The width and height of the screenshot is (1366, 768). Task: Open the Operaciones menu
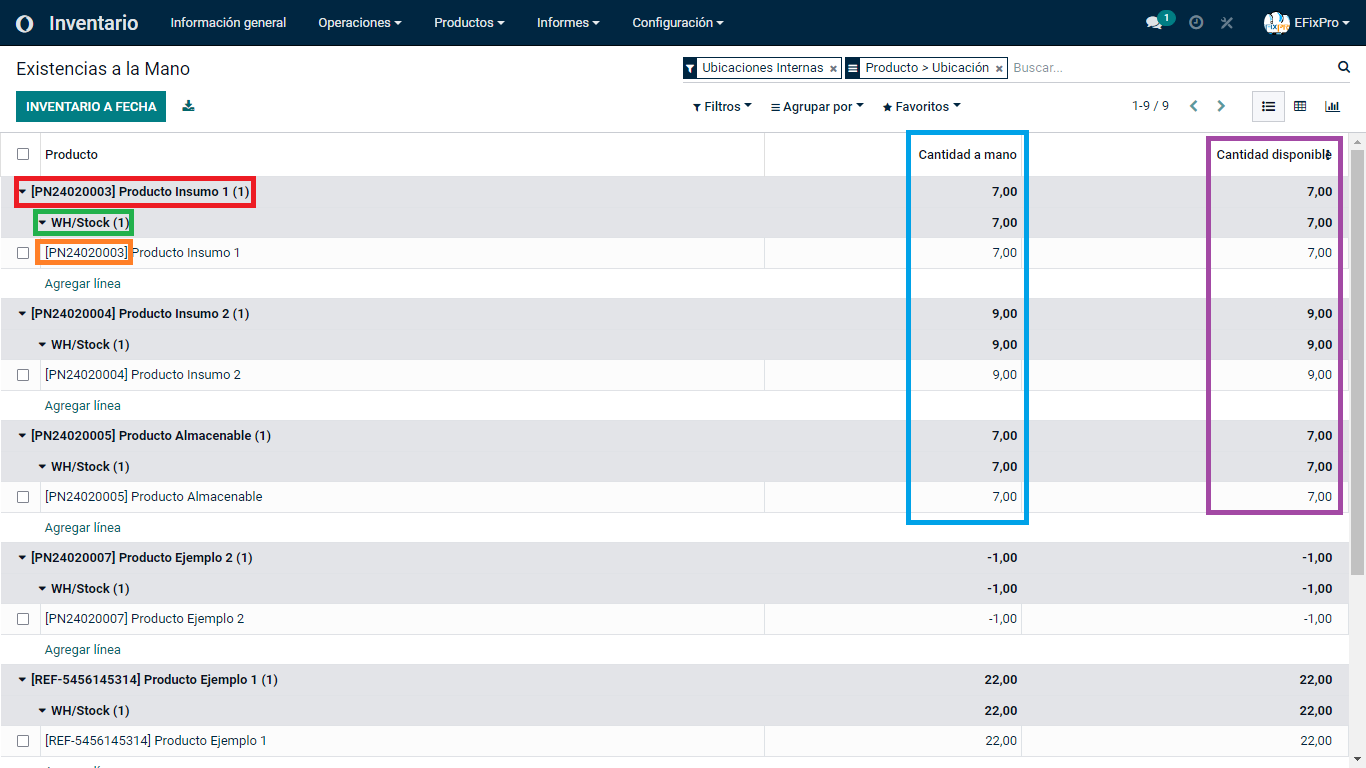click(x=359, y=23)
